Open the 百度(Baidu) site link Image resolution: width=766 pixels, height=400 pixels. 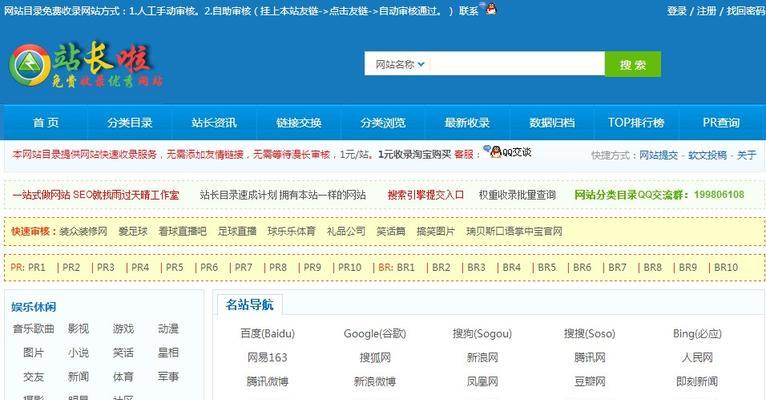tap(267, 334)
